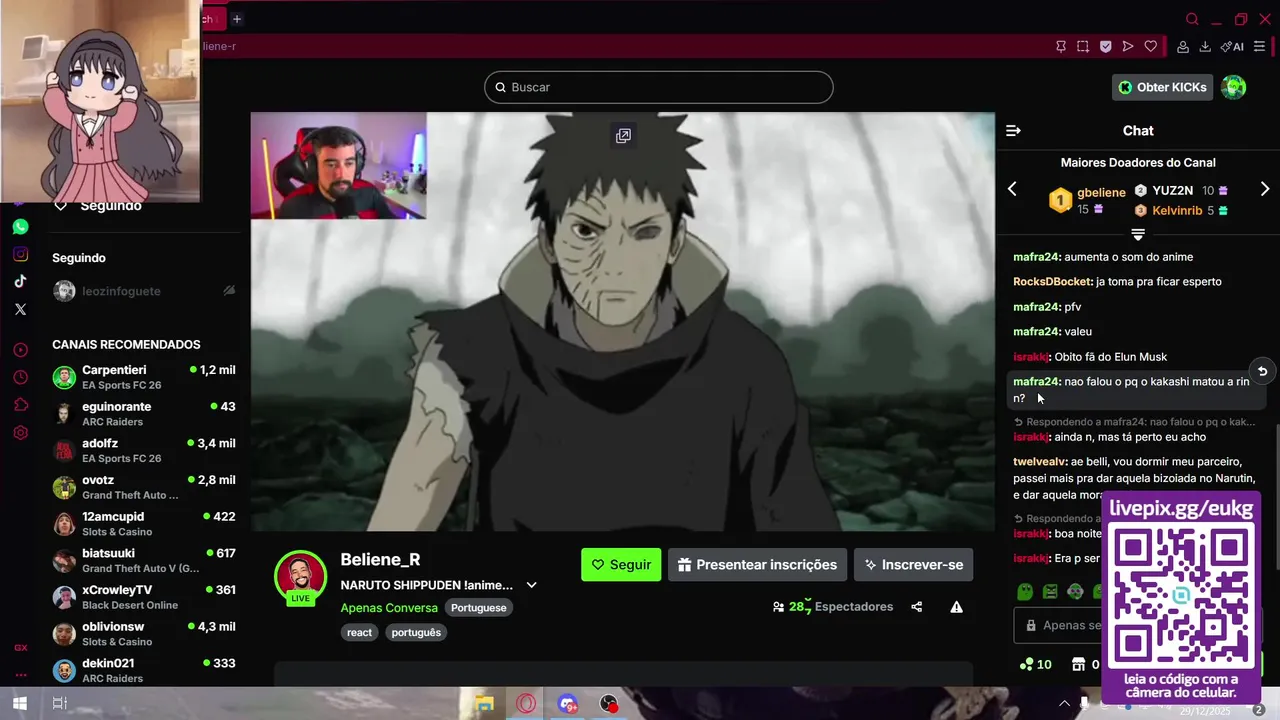Pop out the video player
1280x720 pixels.
(x=623, y=136)
